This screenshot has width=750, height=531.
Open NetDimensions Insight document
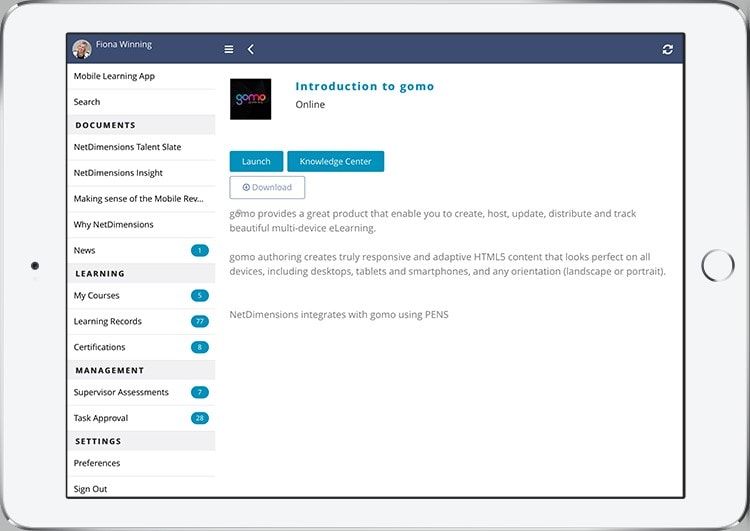pyautogui.click(x=142, y=173)
